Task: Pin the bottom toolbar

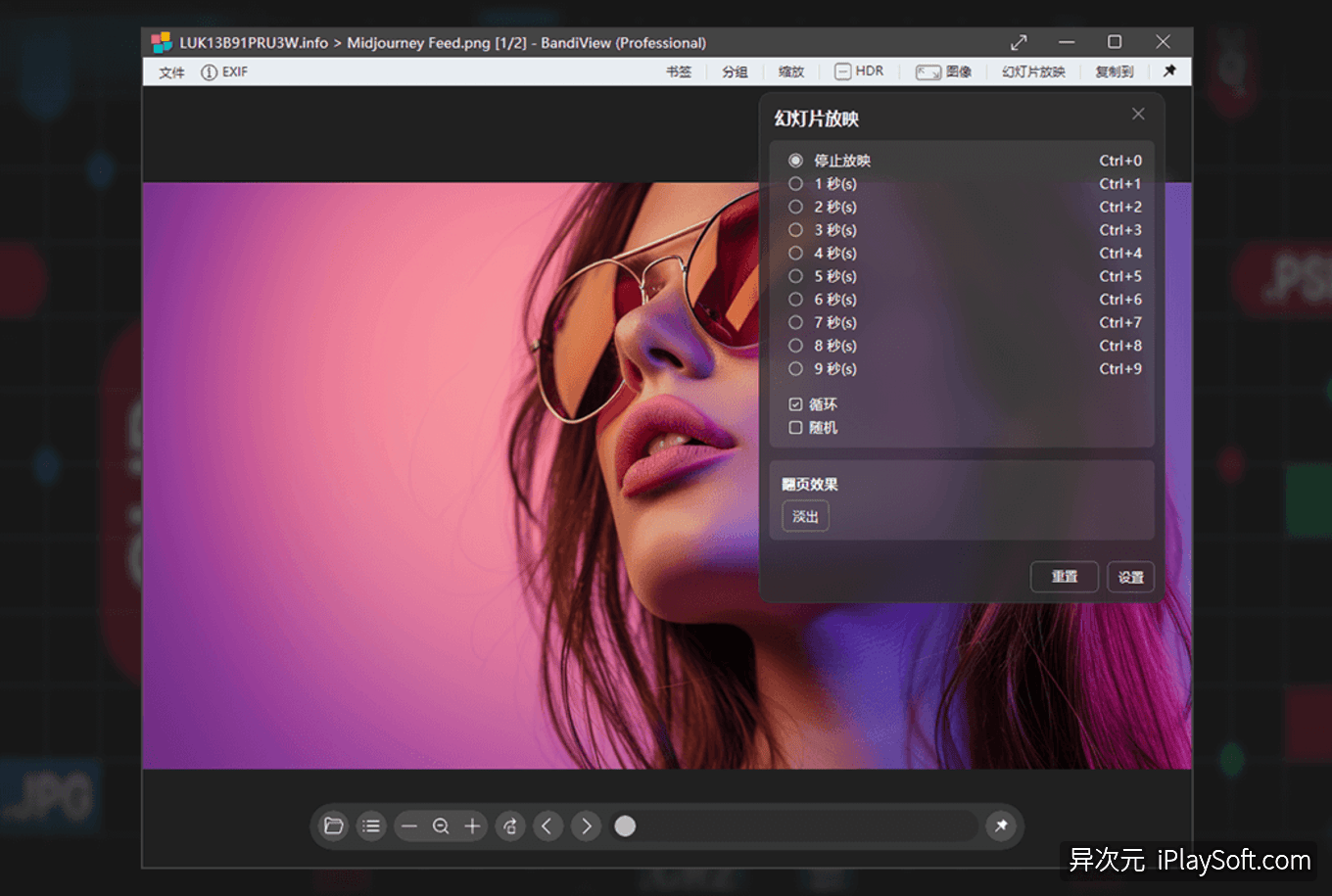Action: (1001, 826)
